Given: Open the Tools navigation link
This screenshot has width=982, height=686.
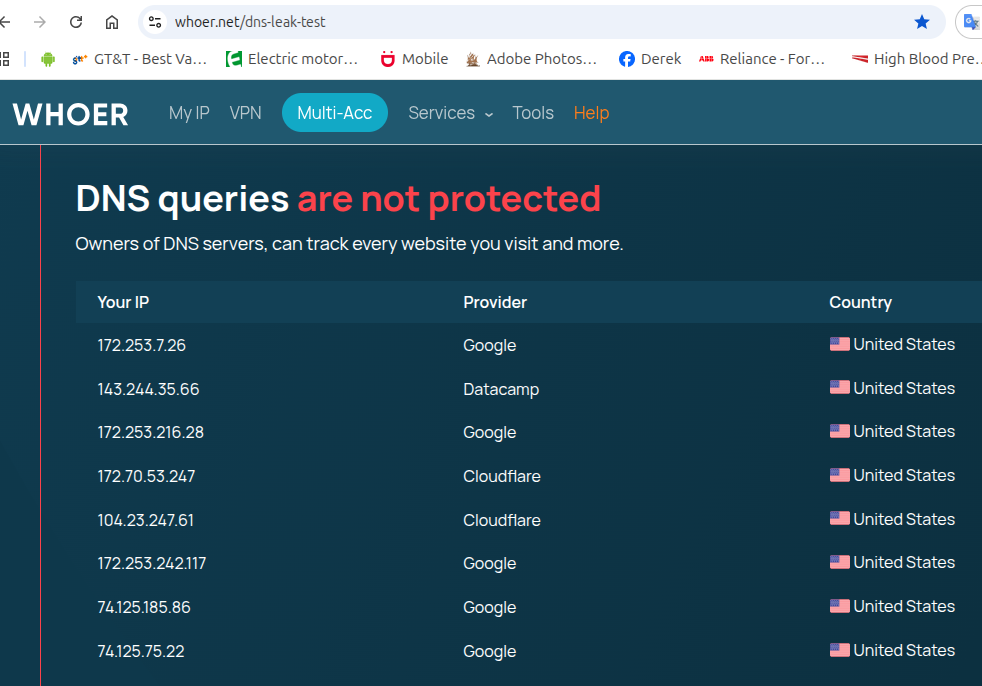Looking at the screenshot, I should click(533, 113).
